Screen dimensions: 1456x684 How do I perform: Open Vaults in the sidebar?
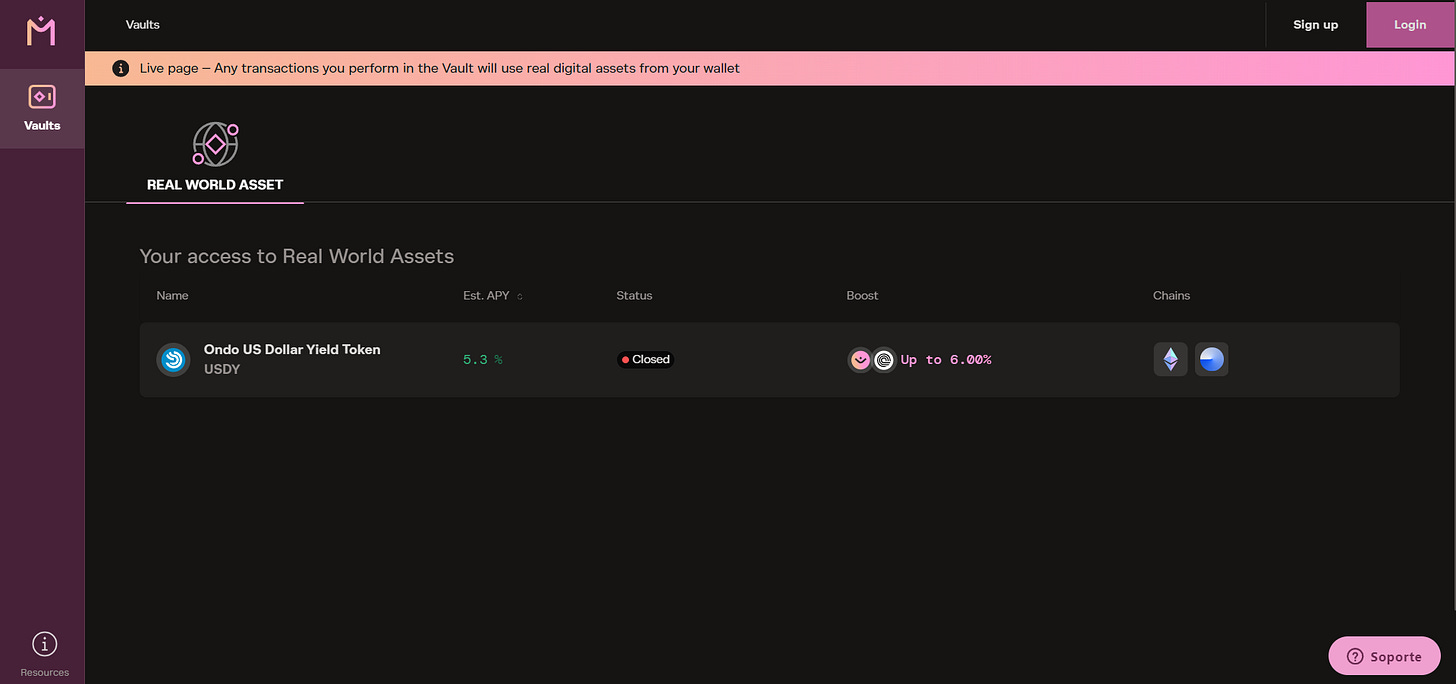(x=42, y=108)
